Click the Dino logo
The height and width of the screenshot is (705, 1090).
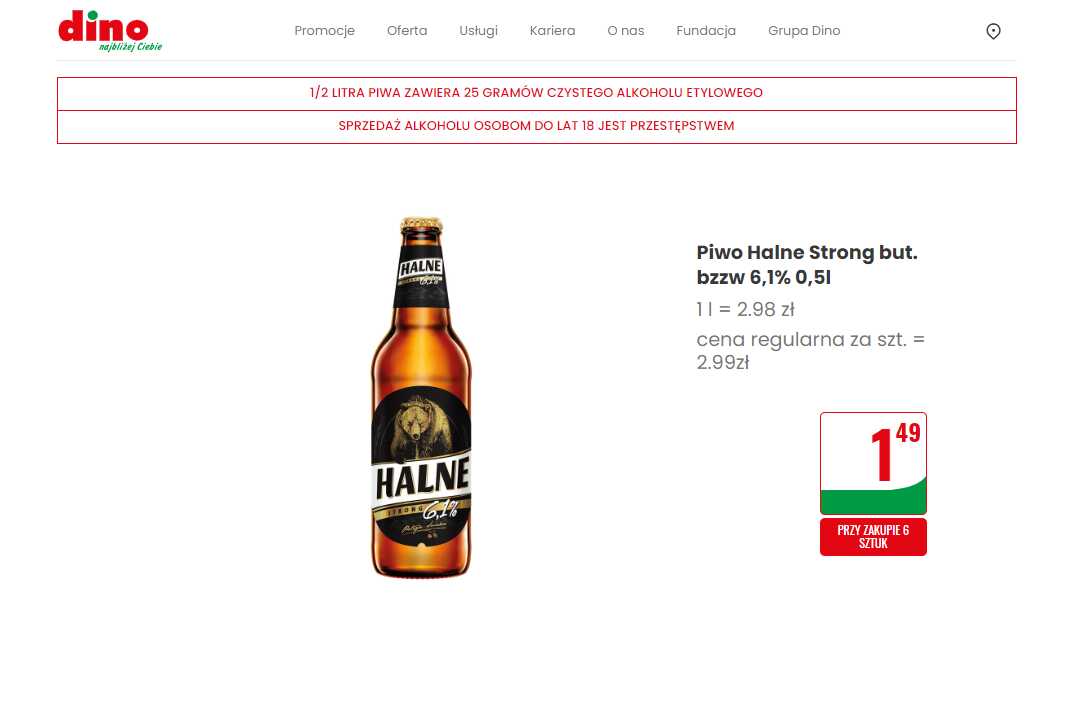pyautogui.click(x=110, y=31)
